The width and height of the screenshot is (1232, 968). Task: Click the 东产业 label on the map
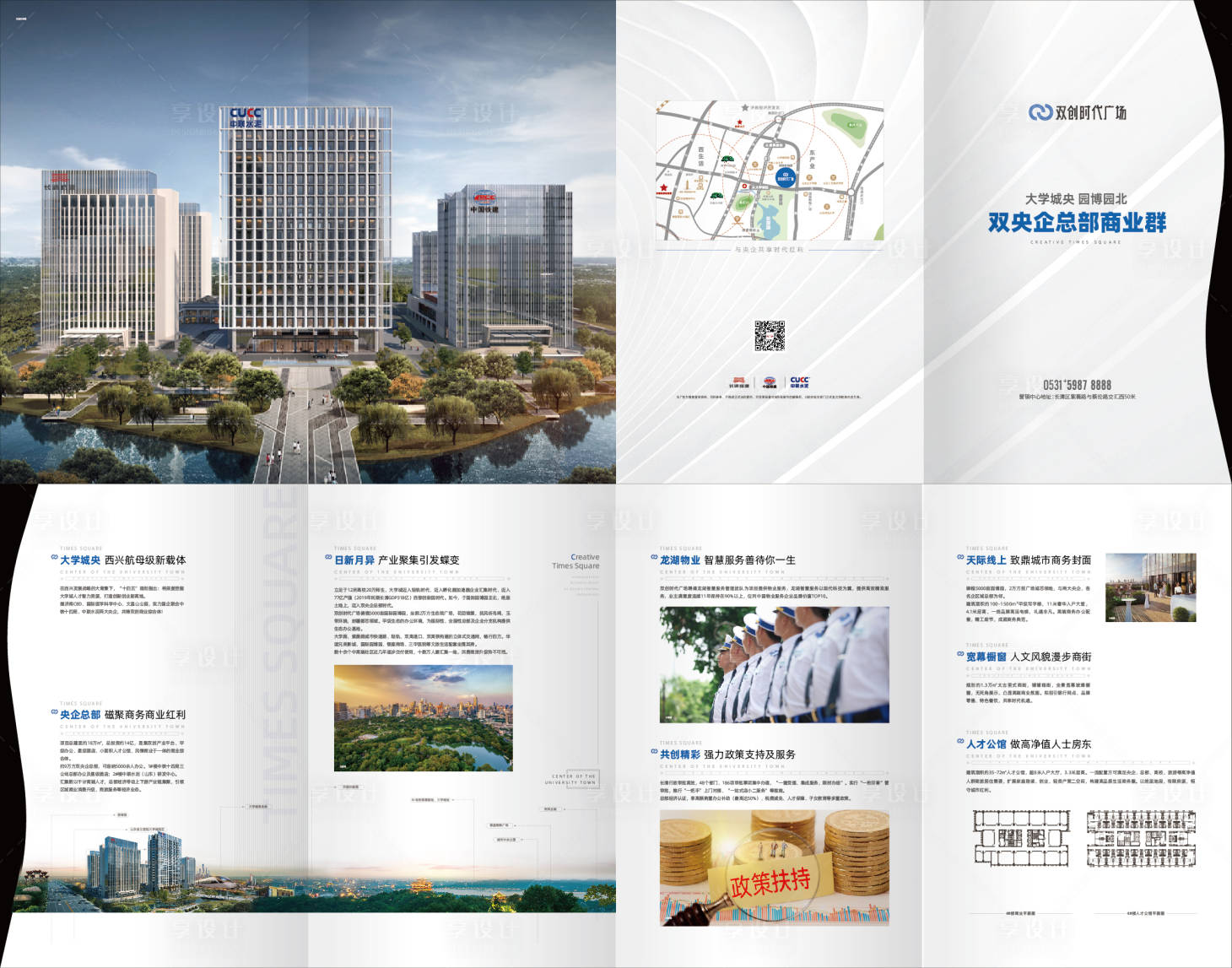pyautogui.click(x=813, y=158)
